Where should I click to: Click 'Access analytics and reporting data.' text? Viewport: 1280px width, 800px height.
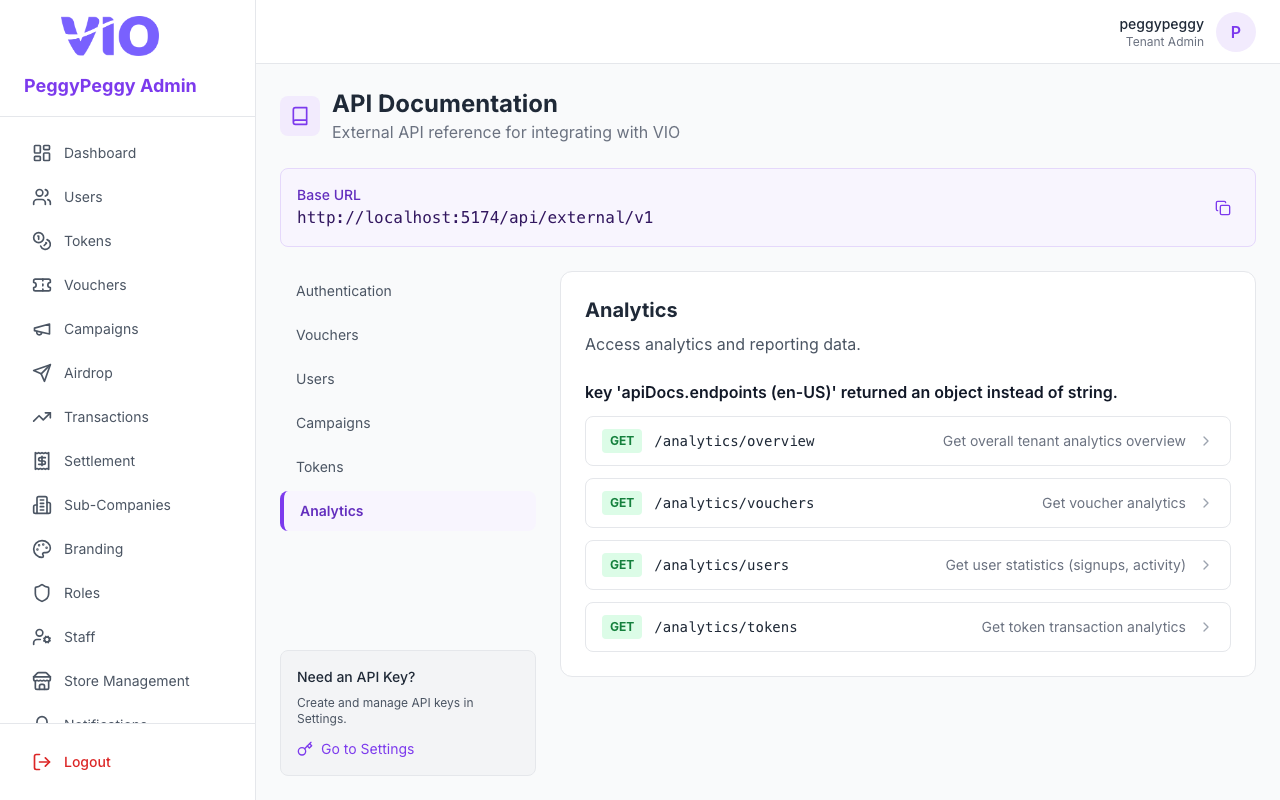pos(722,344)
